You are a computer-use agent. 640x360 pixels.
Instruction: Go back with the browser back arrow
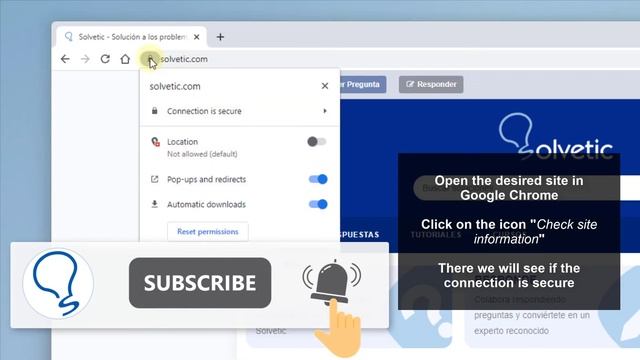tap(65, 59)
